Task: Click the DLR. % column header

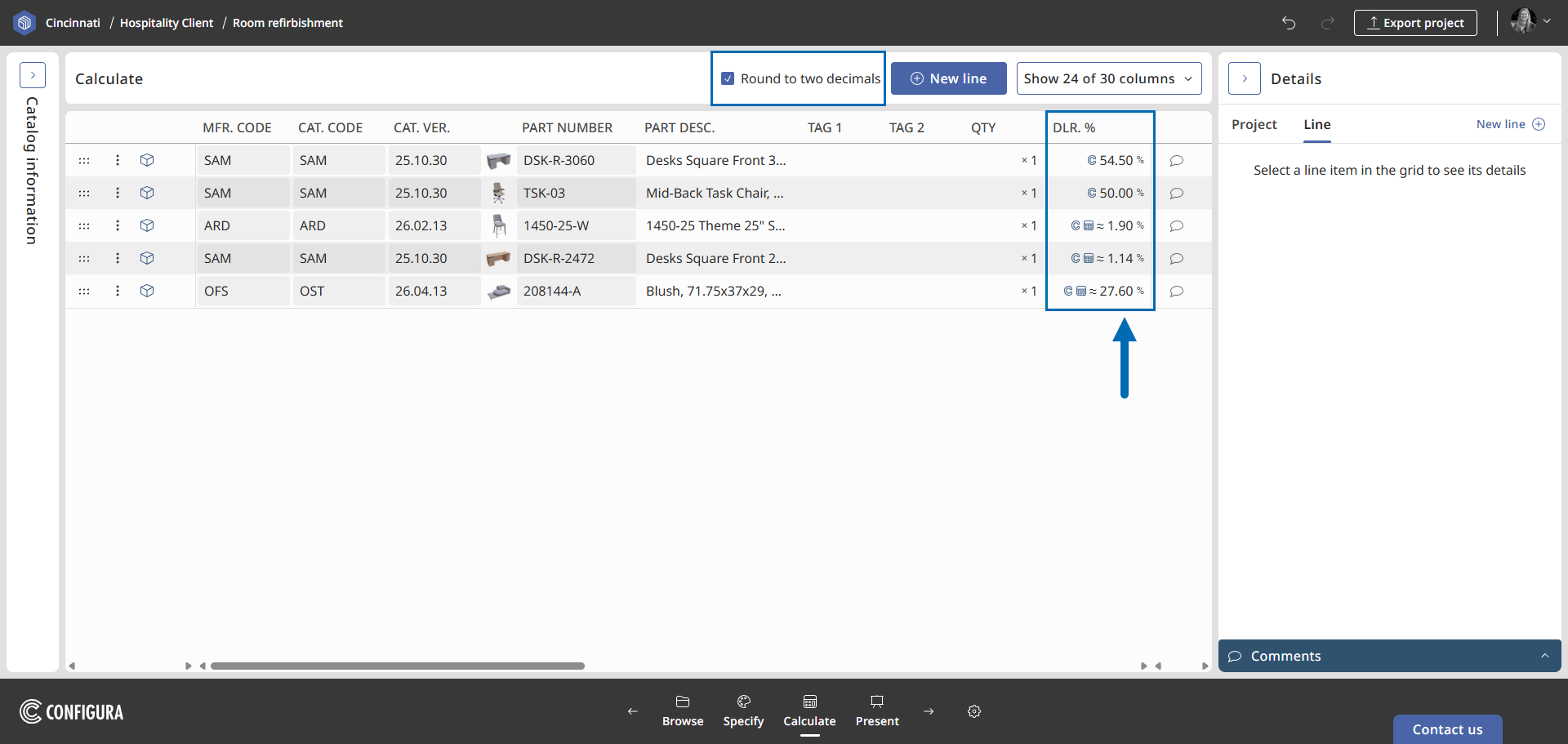Action: [x=1074, y=127]
